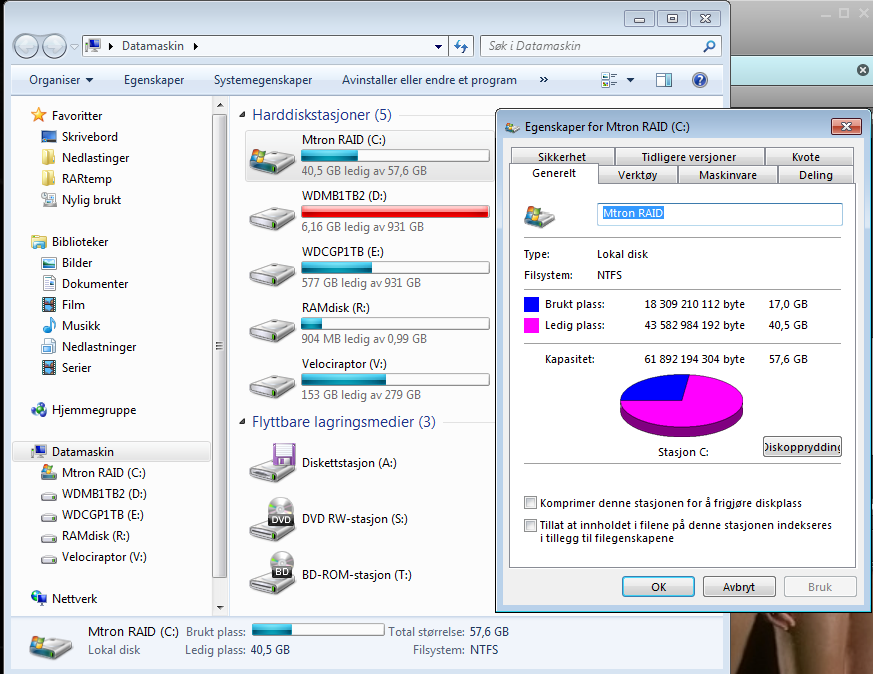This screenshot has width=875, height=674.
Task: Click the change view icon in toolbar
Action: pos(609,80)
